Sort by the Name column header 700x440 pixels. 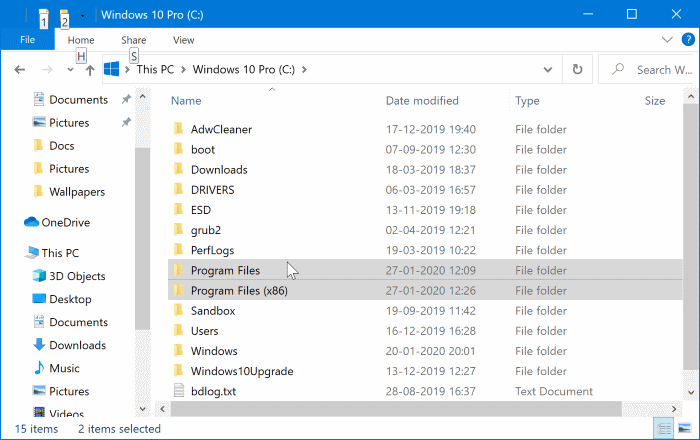[x=186, y=101]
